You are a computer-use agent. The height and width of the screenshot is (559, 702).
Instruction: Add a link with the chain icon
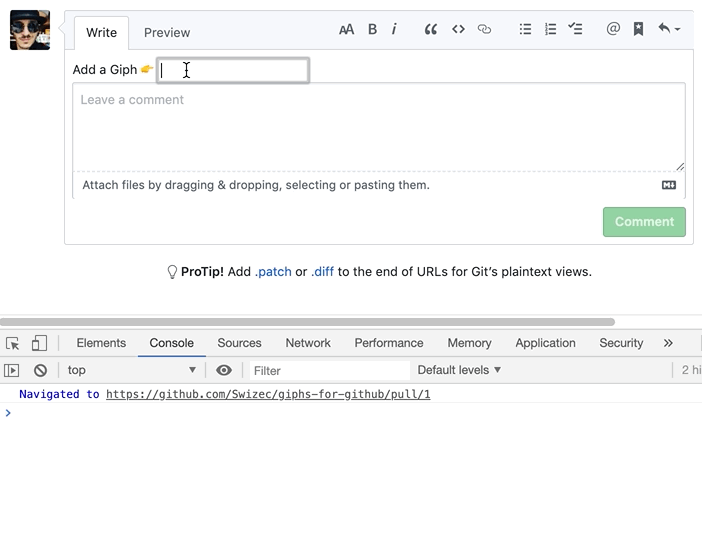point(484,30)
